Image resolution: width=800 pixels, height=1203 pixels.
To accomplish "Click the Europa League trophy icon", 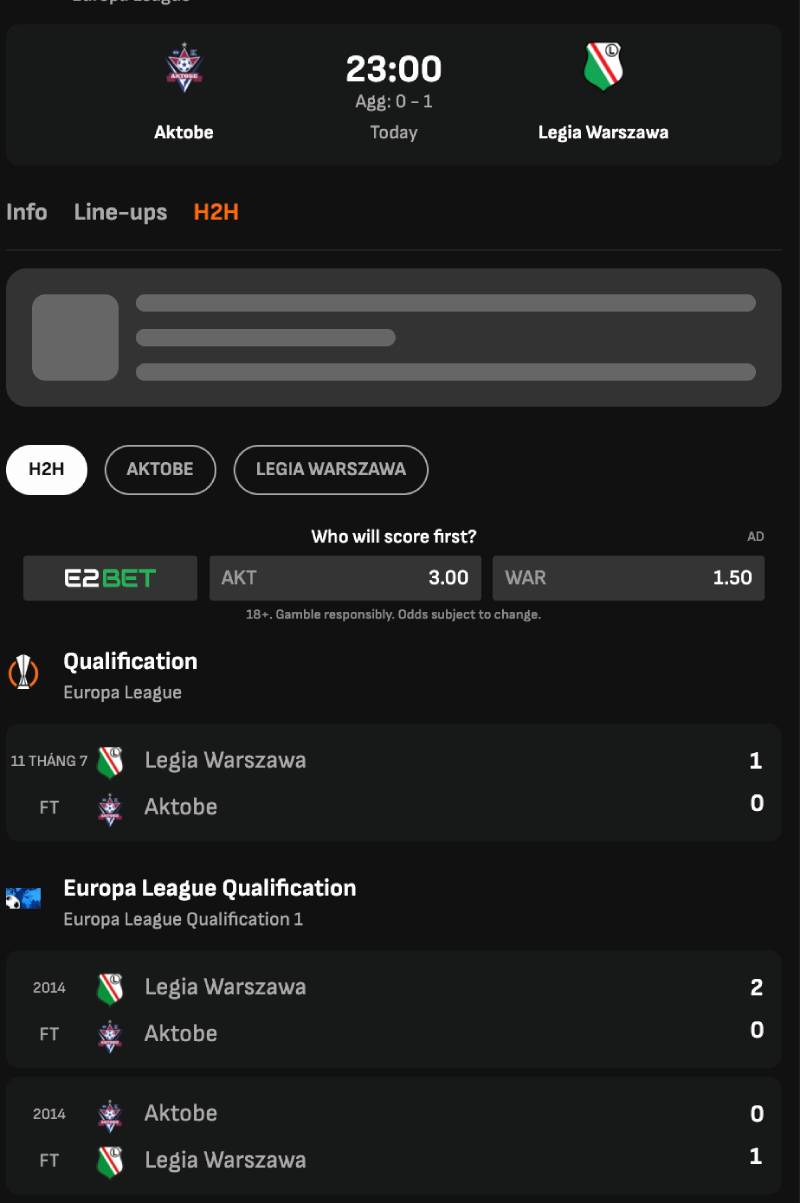I will coord(23,671).
